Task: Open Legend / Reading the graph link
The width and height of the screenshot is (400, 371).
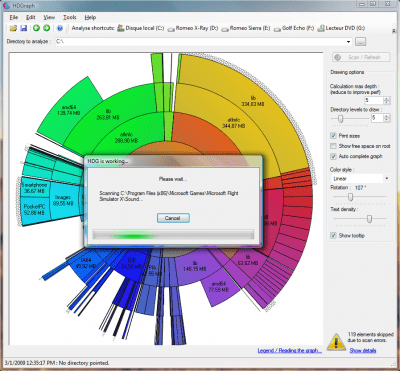Action: [x=289, y=350]
